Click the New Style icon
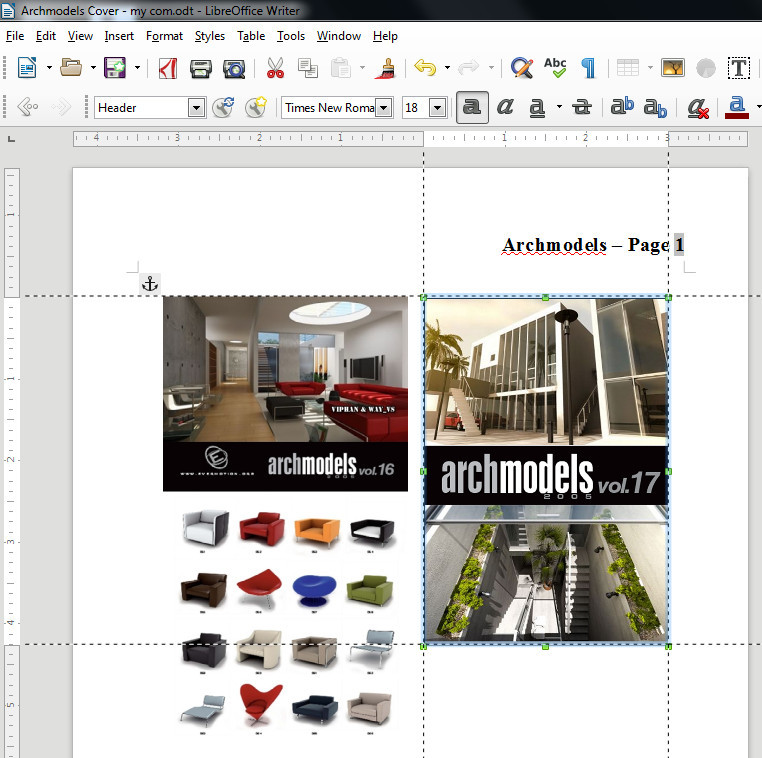762x758 pixels. (256, 107)
